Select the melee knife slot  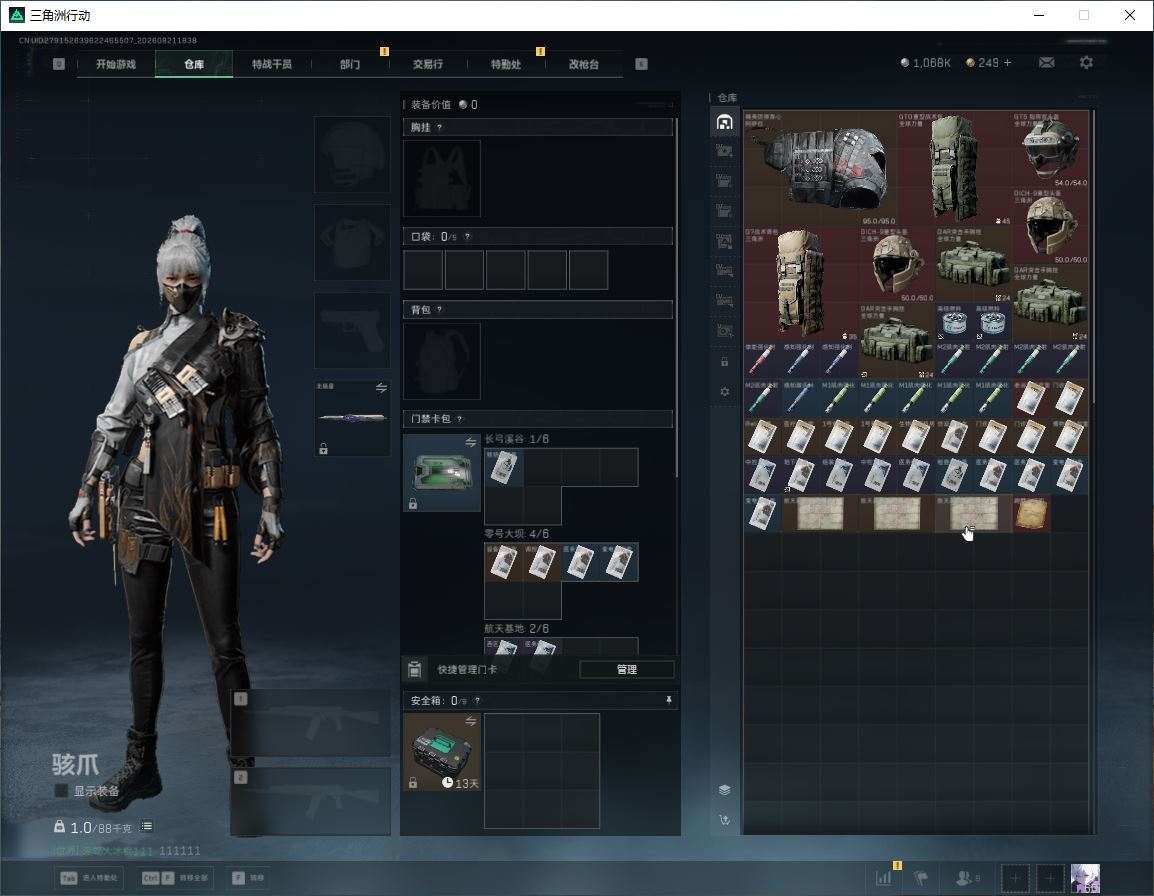click(353, 418)
